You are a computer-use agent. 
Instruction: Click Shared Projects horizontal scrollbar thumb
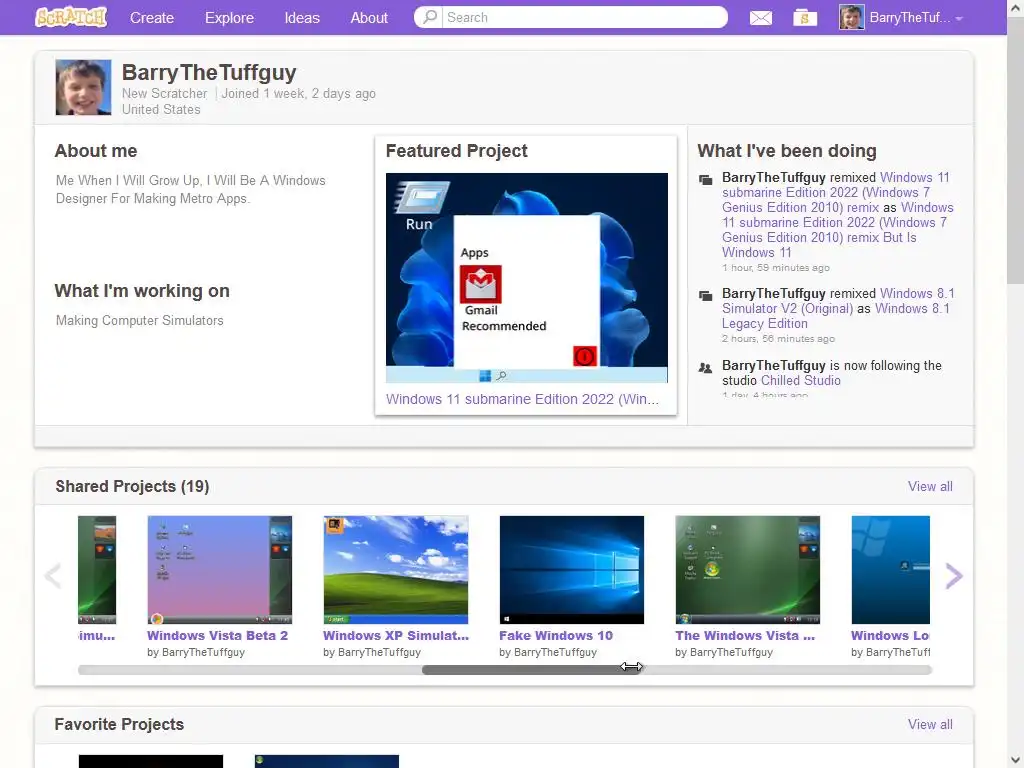(x=532, y=670)
